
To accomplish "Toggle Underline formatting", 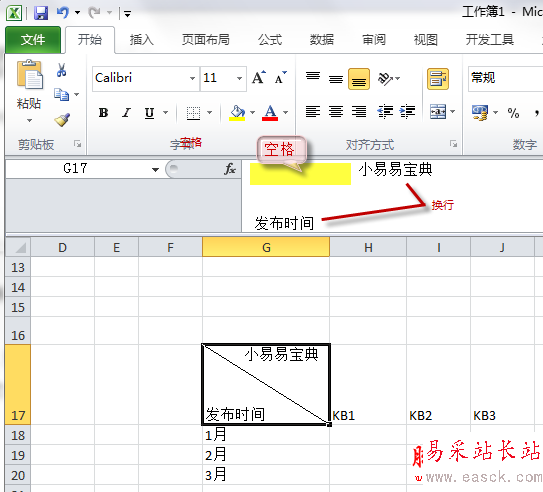I will tap(149, 113).
